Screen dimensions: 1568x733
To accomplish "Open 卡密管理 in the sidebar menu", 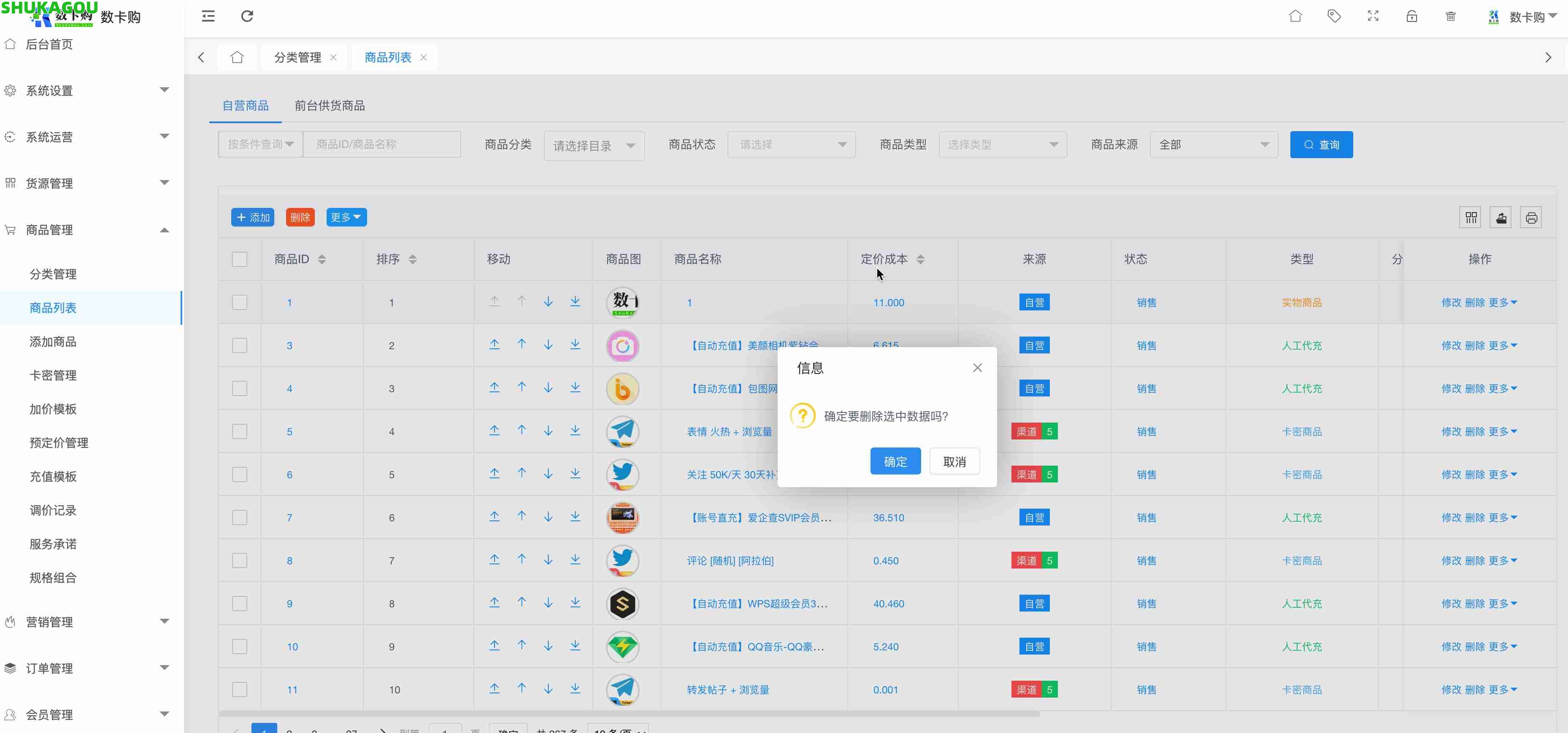I will pos(52,375).
